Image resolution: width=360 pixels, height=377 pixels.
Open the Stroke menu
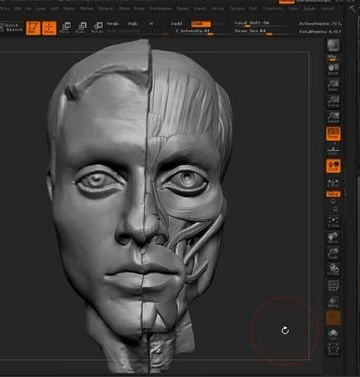(x=217, y=9)
